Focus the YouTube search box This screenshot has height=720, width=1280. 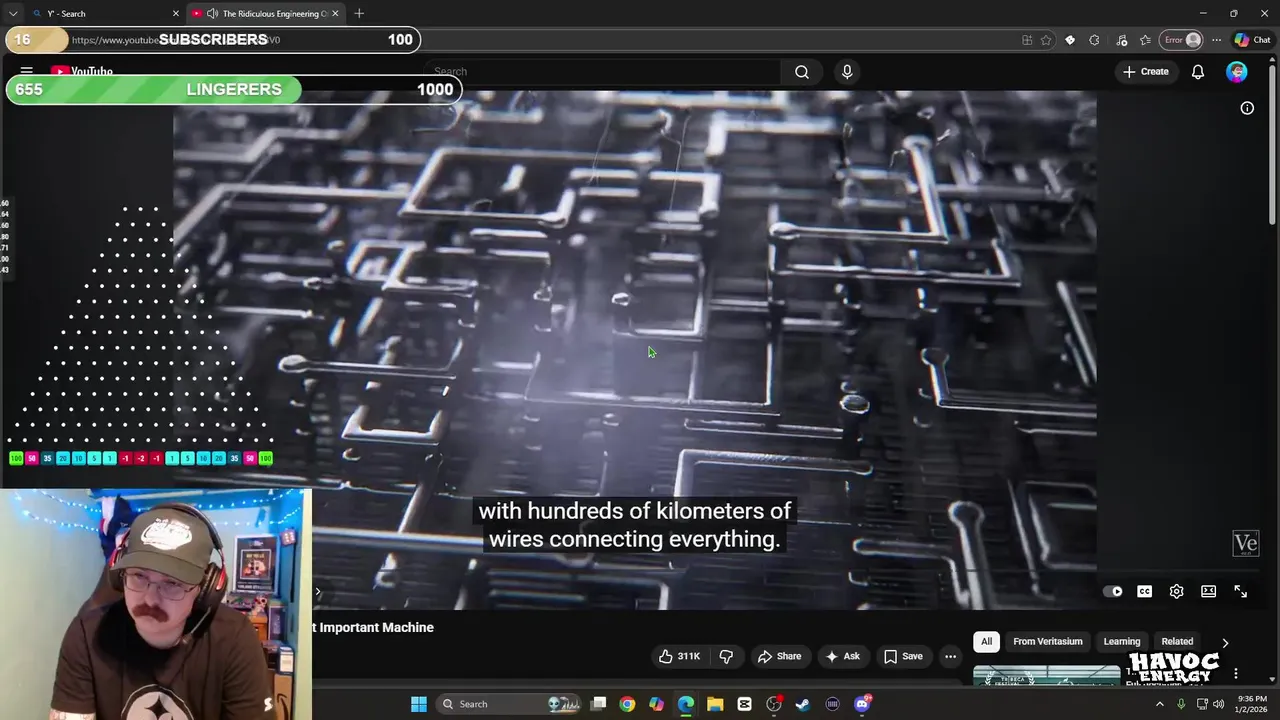pos(602,72)
